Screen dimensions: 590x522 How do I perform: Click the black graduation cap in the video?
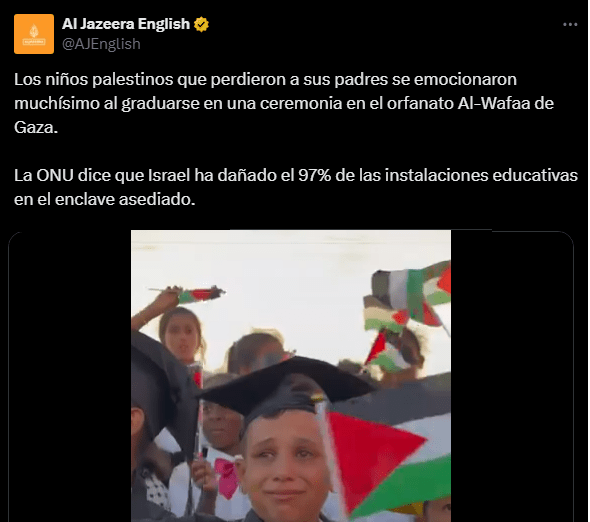point(288,388)
